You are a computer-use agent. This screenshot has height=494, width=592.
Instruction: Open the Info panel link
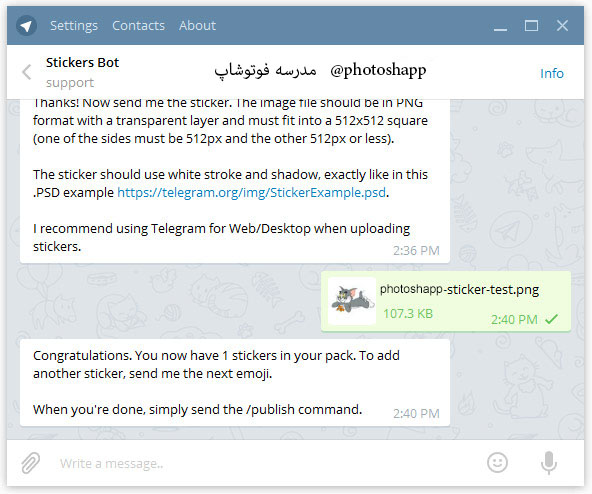[x=552, y=73]
